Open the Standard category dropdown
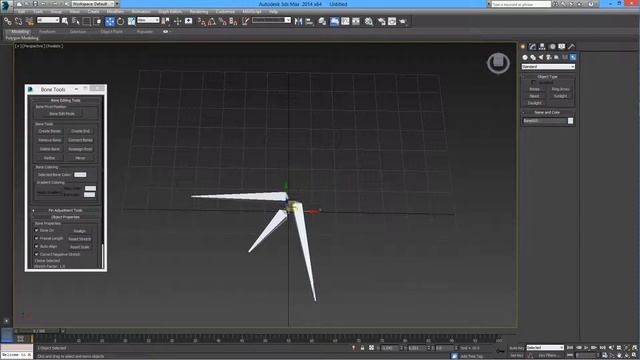This screenshot has width=640, height=360. (x=548, y=67)
